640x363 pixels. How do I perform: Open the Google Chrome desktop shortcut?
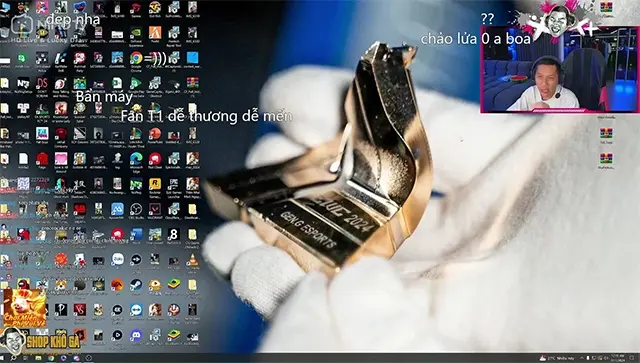pyautogui.click(x=136, y=58)
